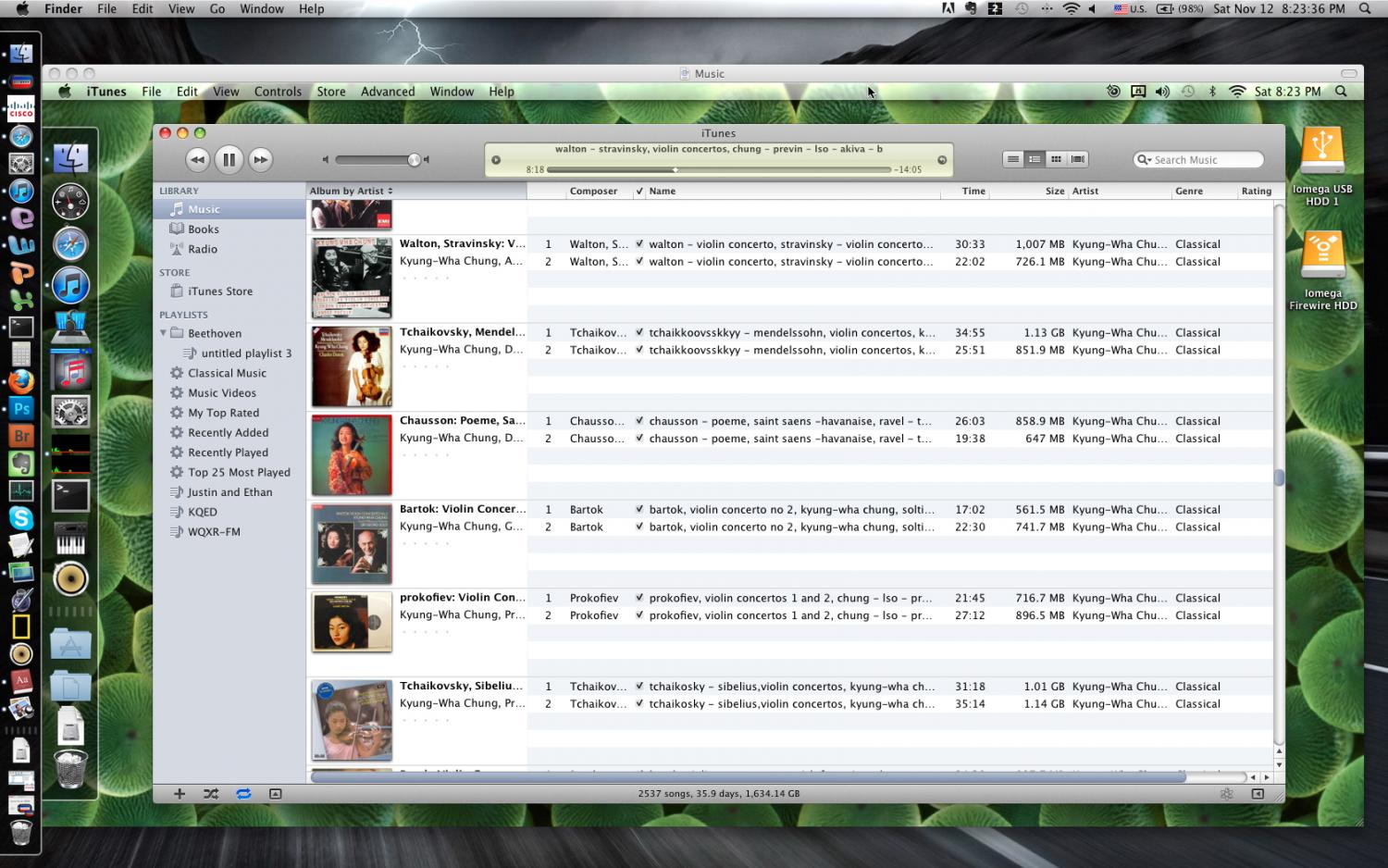This screenshot has height=868, width=1388.
Task: Click the vertical scrollbar thumb in the track list
Action: (x=1279, y=477)
